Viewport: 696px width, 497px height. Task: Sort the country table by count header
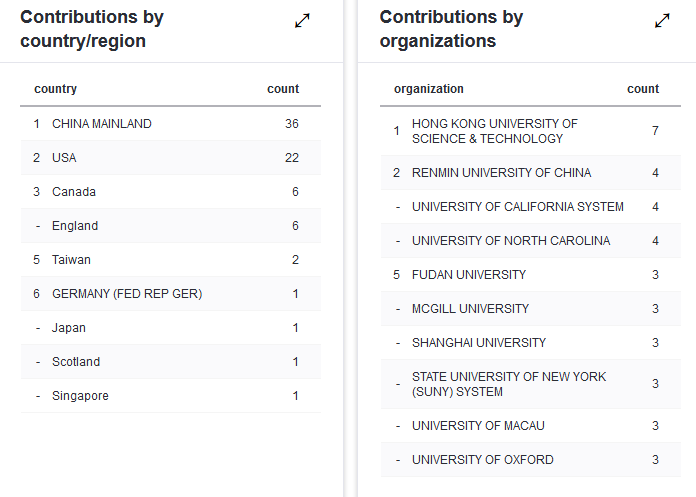283,89
